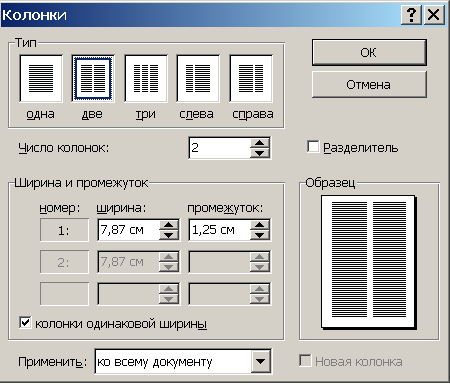Viewport: 450px width, 384px height.
Task: Enable the "Разделитель" checkbox
Action: click(x=313, y=147)
